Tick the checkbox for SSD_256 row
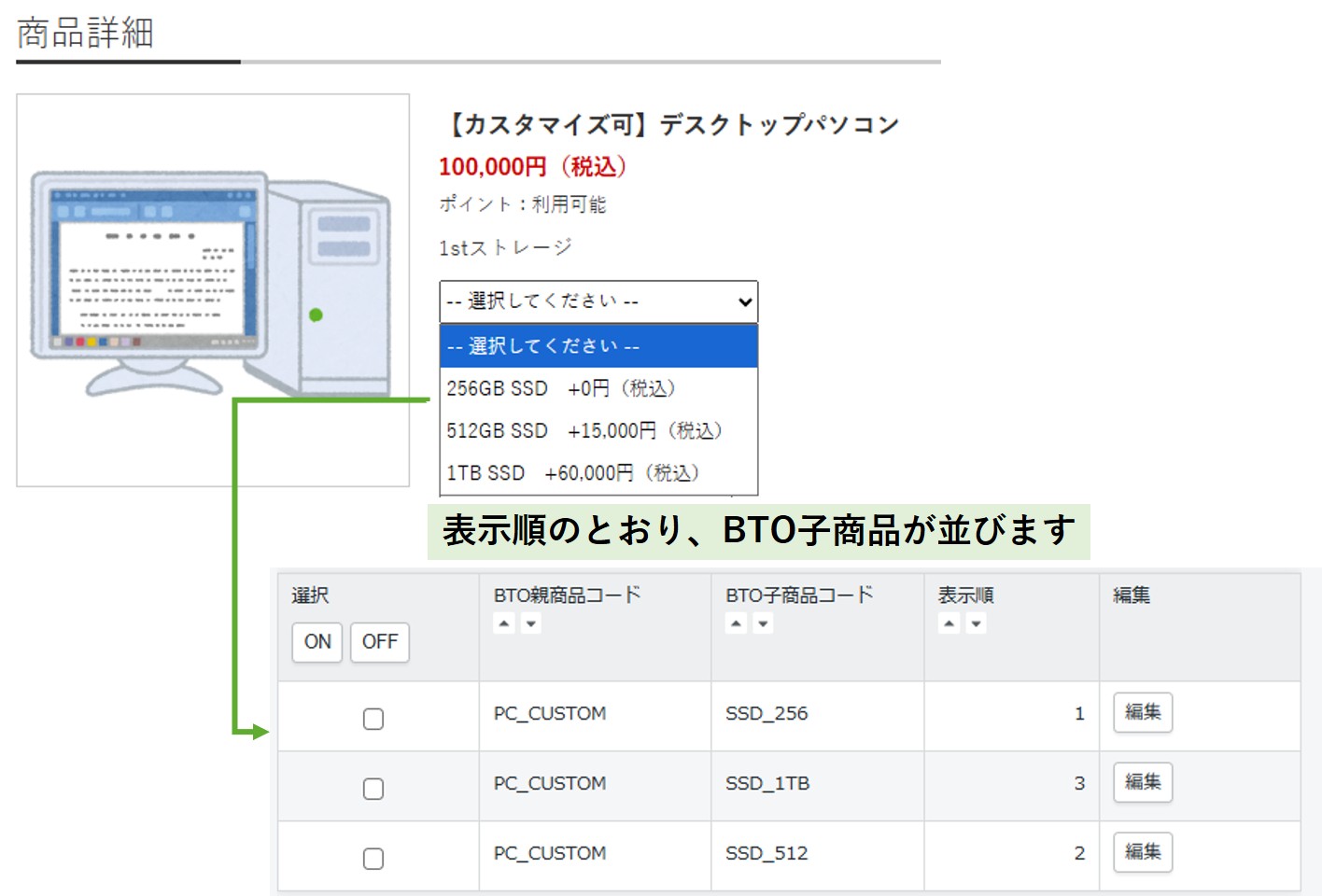 point(373,719)
